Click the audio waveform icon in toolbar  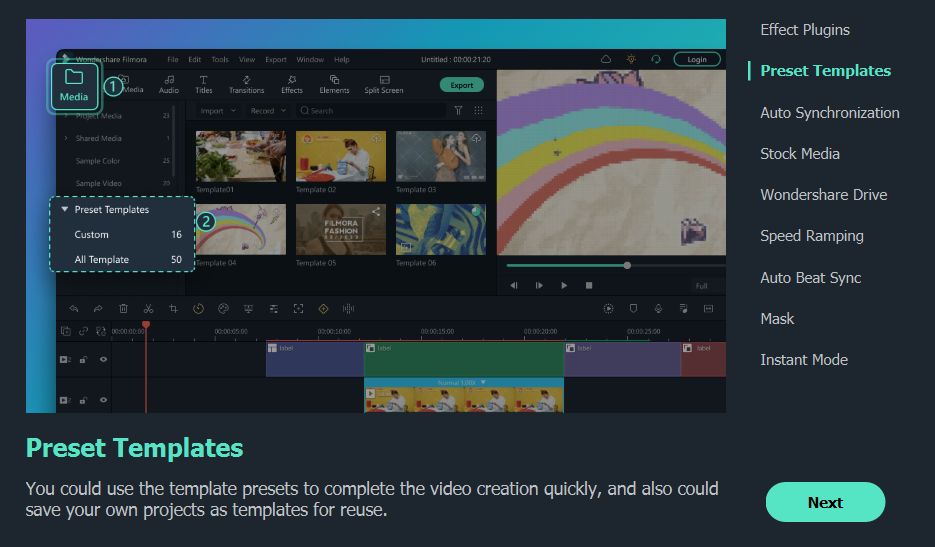[x=348, y=308]
